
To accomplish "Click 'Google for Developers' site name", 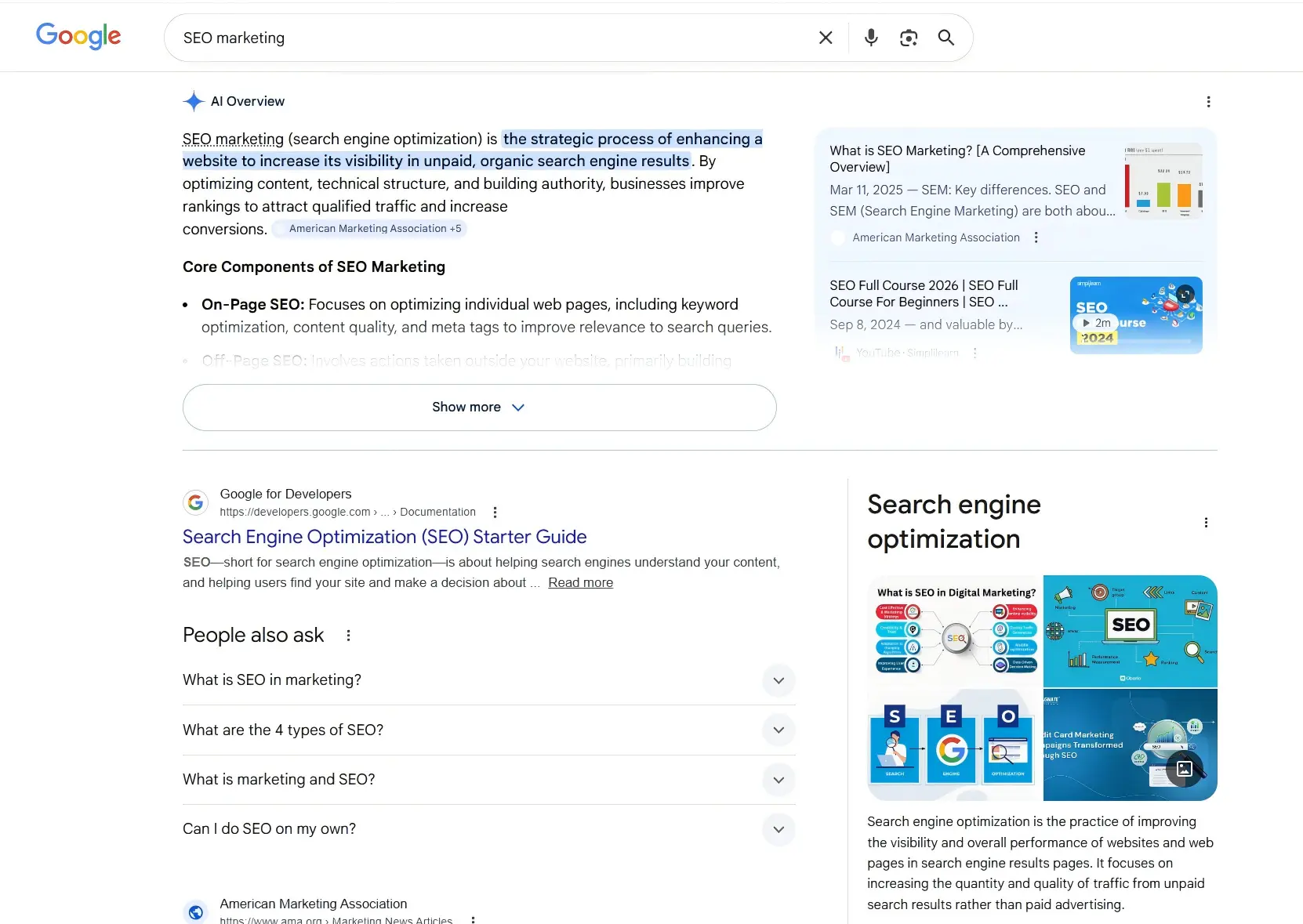I will pyautogui.click(x=285, y=495).
